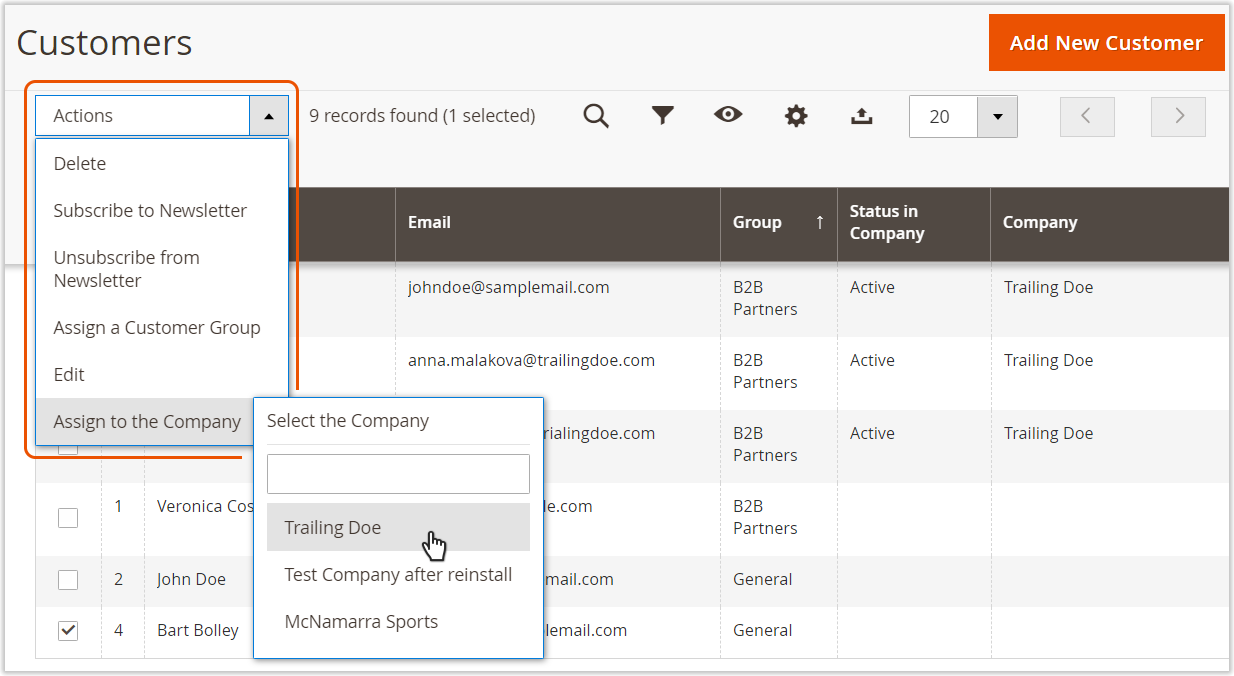Select Trailing Doe company option
Viewport: 1234px width, 676px height.
click(x=398, y=527)
